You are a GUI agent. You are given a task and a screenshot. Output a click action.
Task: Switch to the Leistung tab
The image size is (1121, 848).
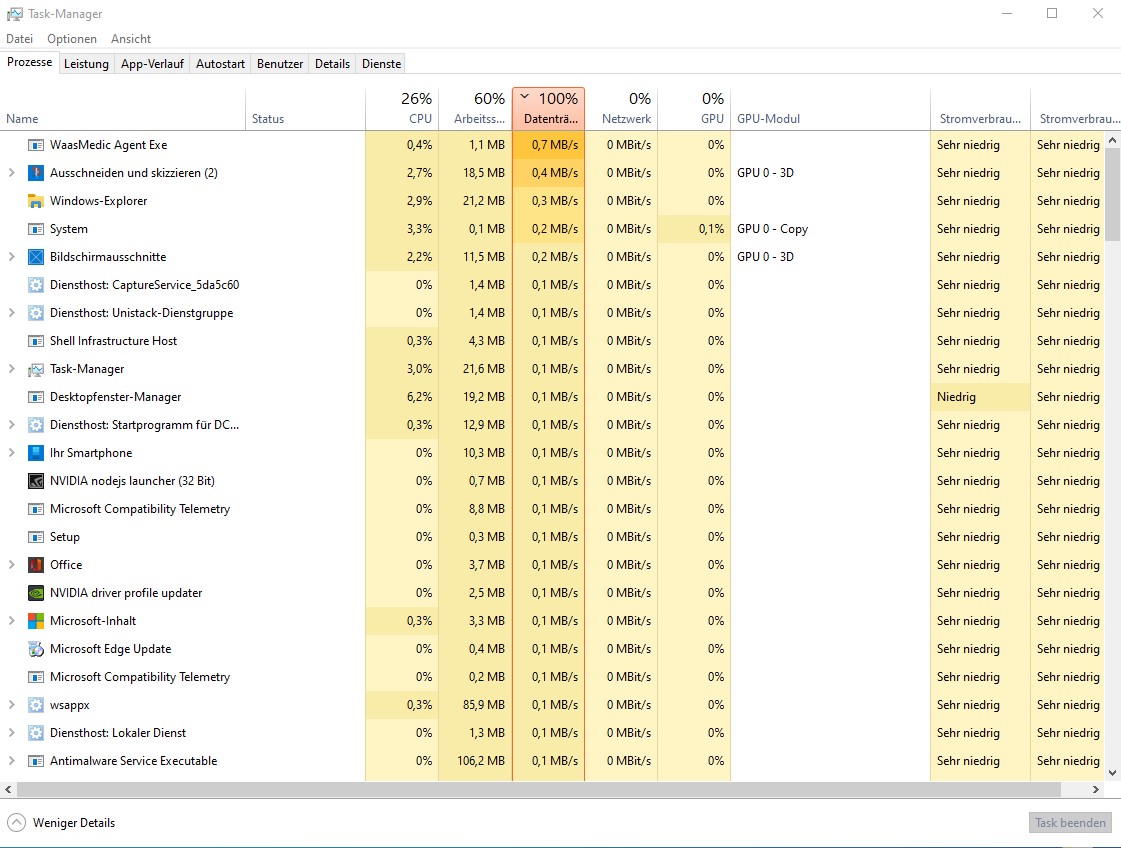coord(87,64)
